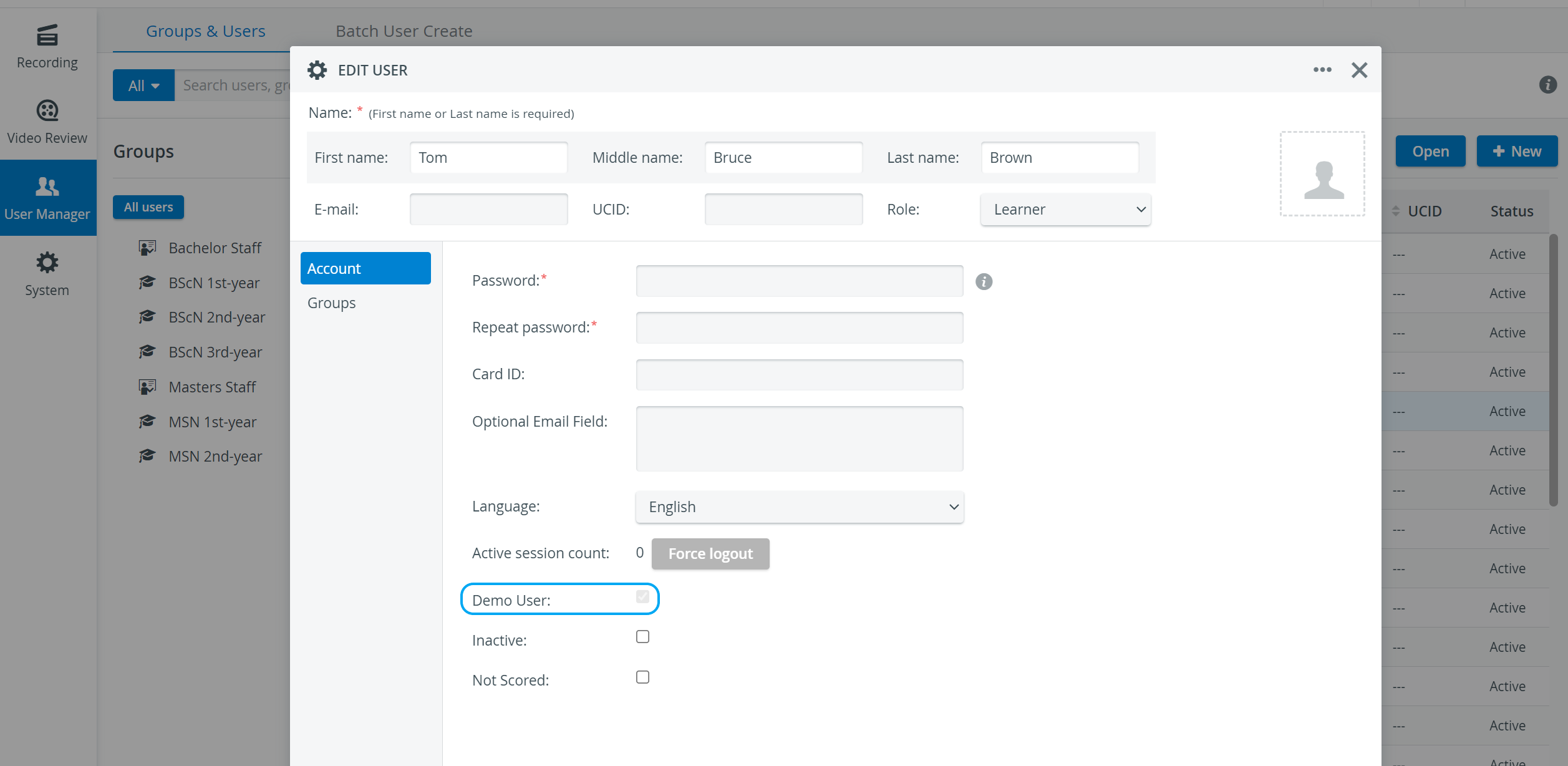Switch to Batch User Create tab
Screen dimensions: 1568x766
click(x=404, y=31)
